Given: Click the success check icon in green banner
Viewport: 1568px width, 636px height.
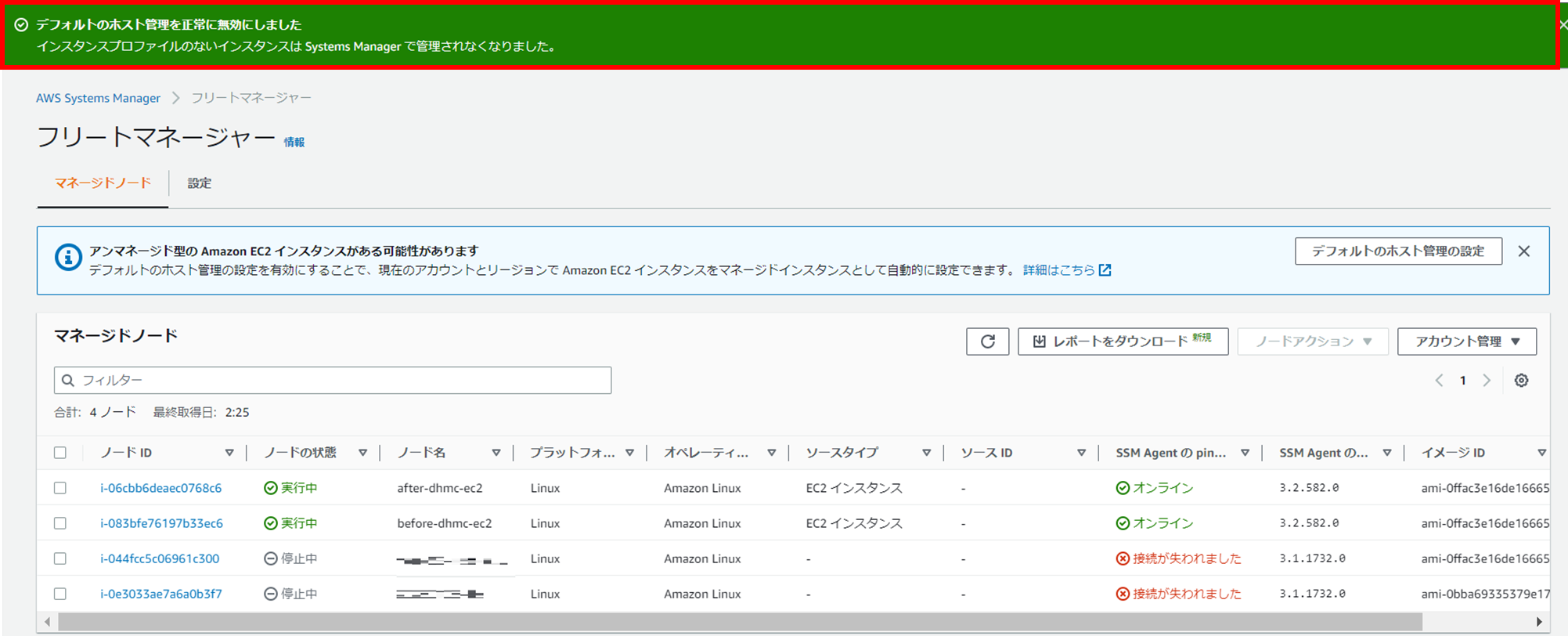Looking at the screenshot, I should (21, 25).
